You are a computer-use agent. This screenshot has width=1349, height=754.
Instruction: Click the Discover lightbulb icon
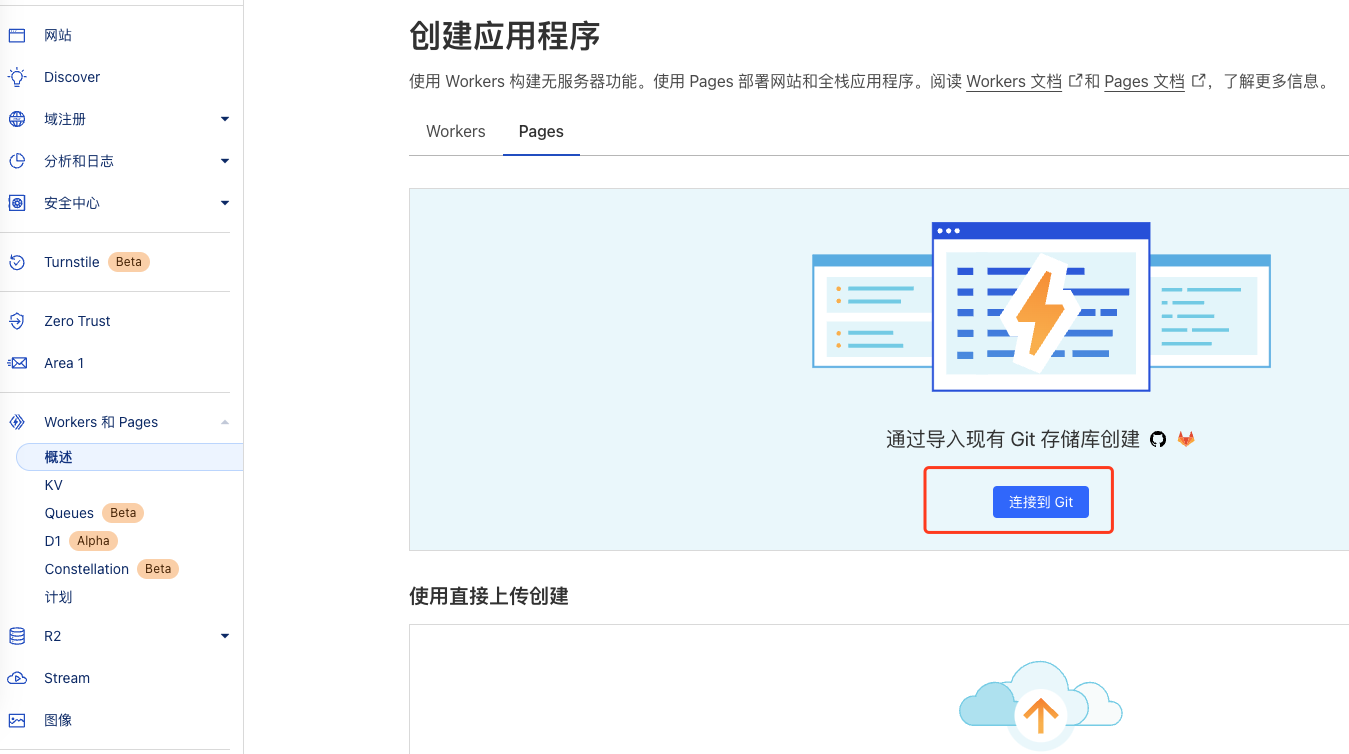click(x=17, y=77)
